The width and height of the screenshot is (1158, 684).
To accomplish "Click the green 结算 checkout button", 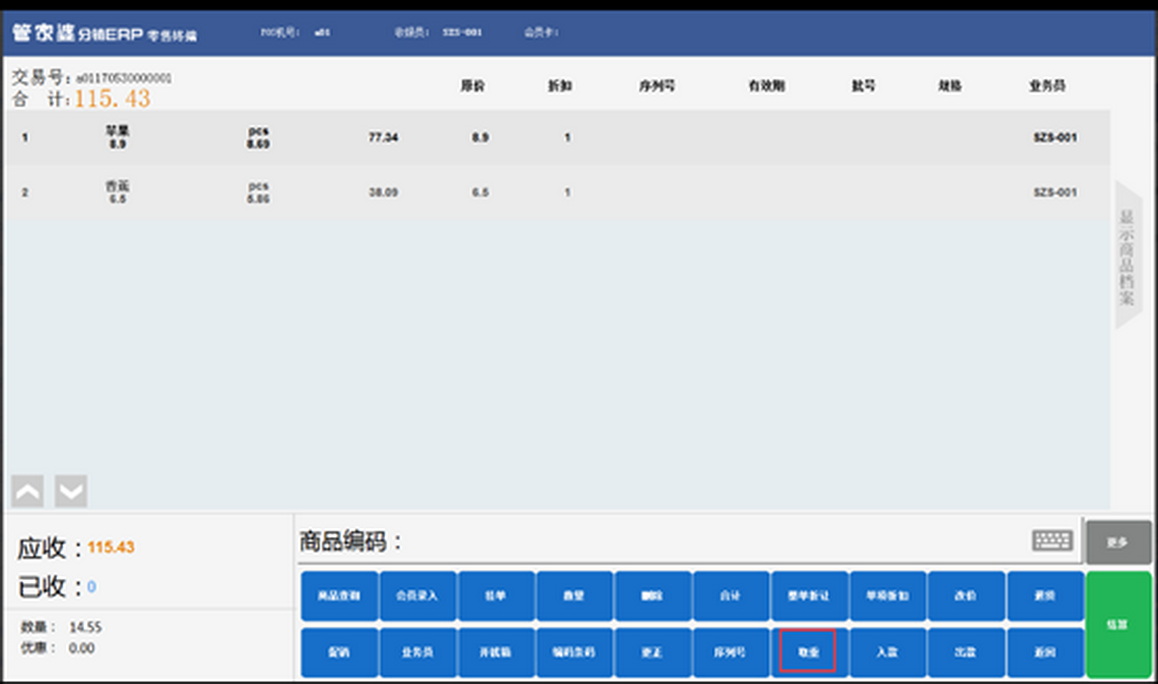I will coord(1118,624).
